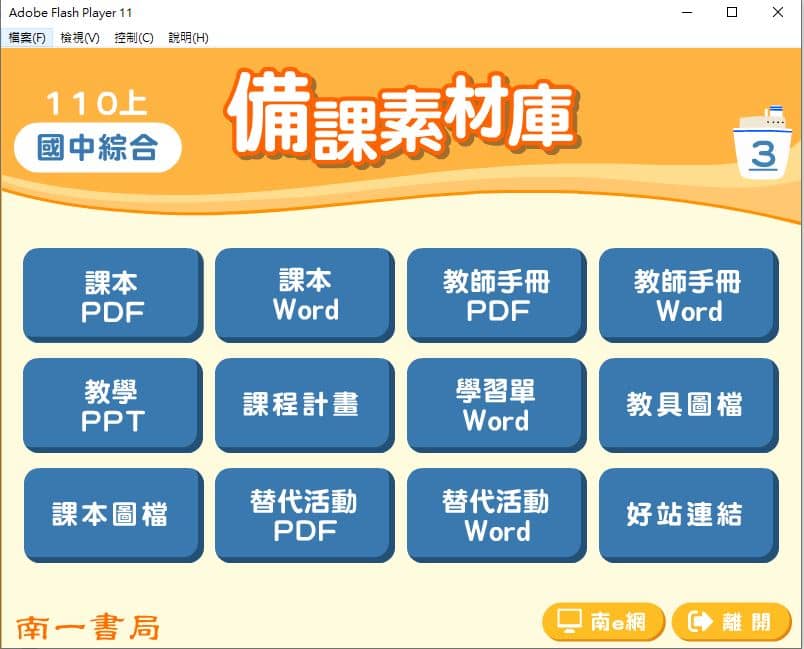Click the ship icon with number 3
Viewport: 804px width, 649px height.
[x=762, y=143]
